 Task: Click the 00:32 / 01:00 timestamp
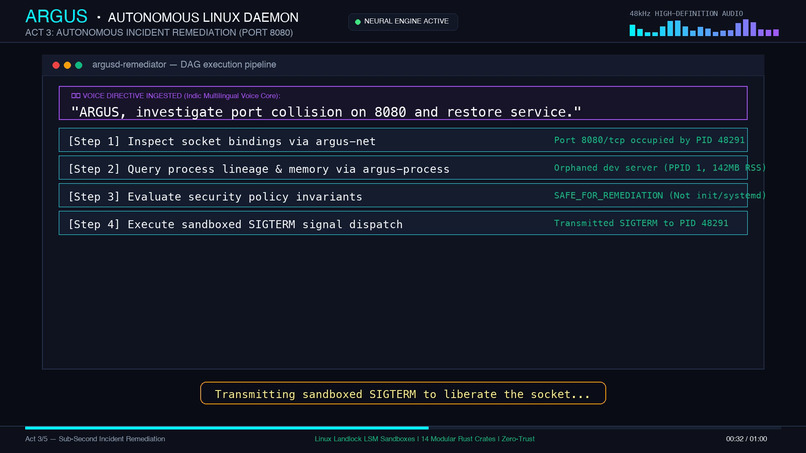tap(746, 439)
